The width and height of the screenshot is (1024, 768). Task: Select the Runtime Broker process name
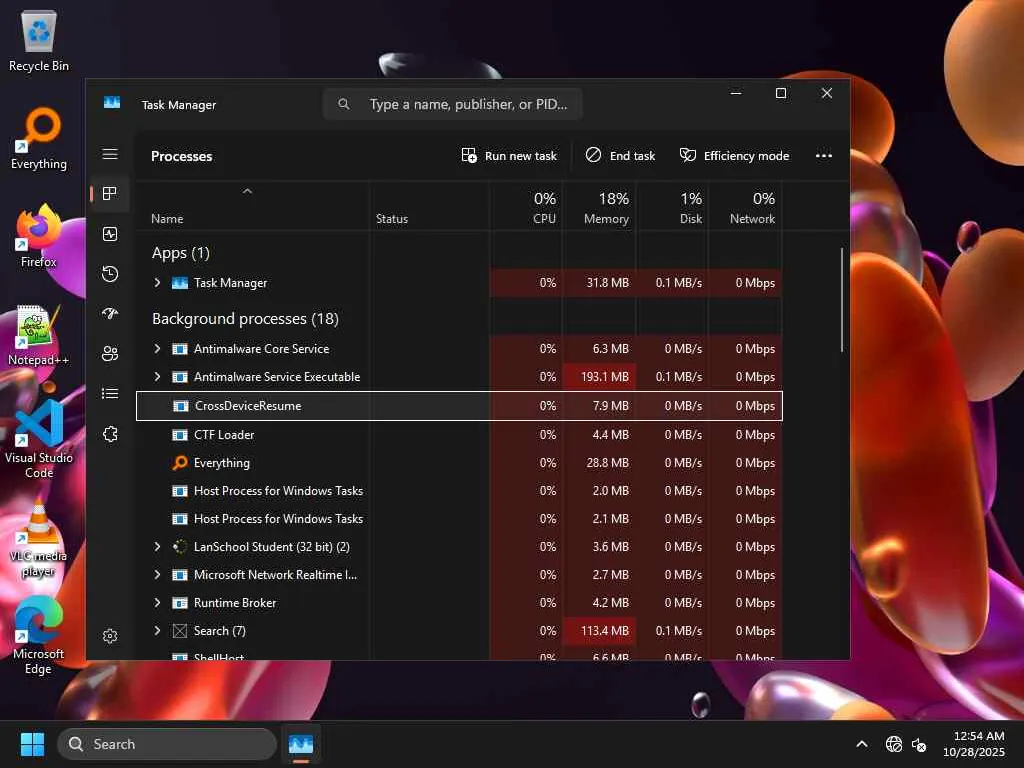pyautogui.click(x=234, y=602)
